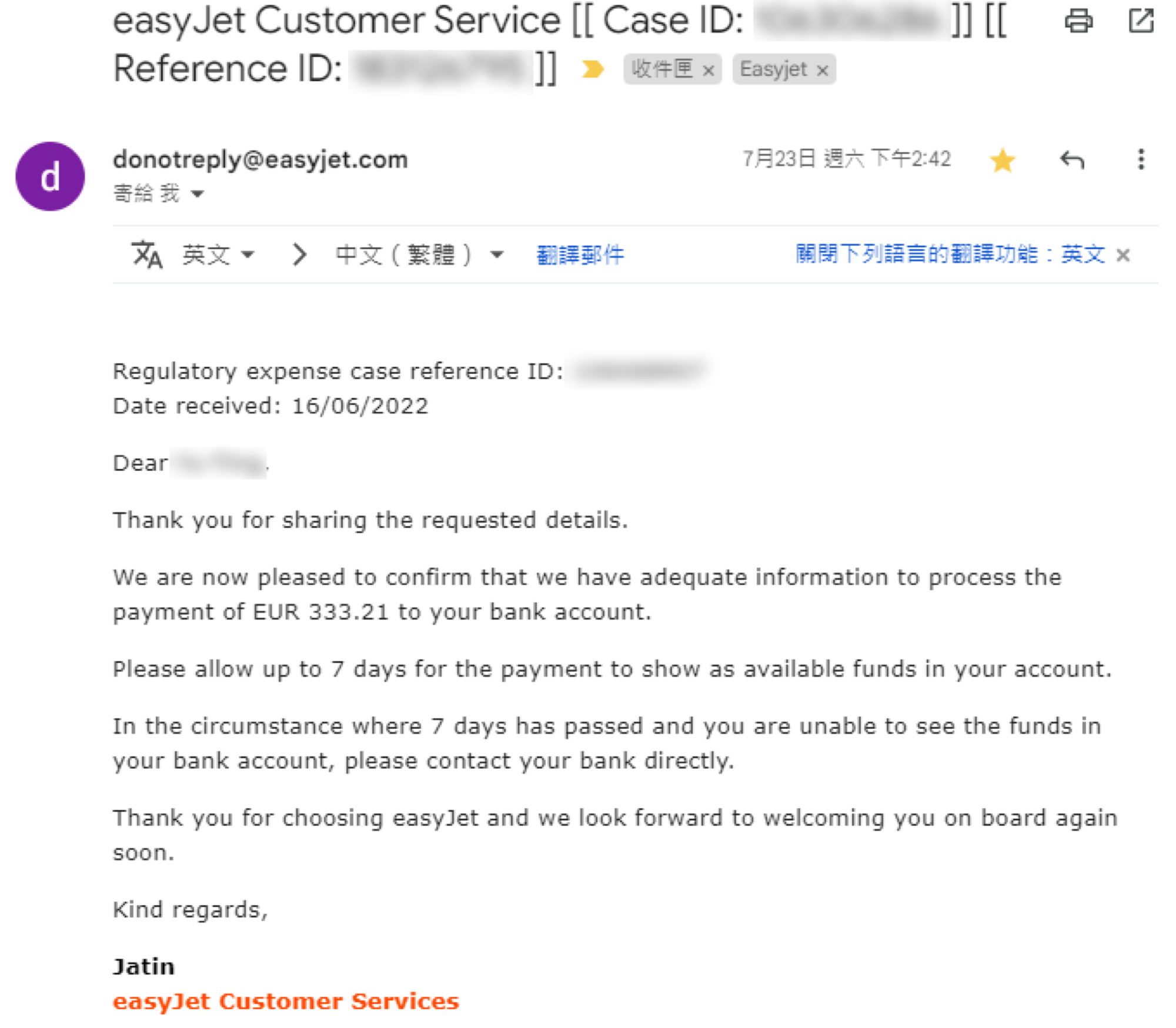This screenshot has width=1176, height=1028.
Task: Click the purple sender avatar
Action: tap(50, 176)
